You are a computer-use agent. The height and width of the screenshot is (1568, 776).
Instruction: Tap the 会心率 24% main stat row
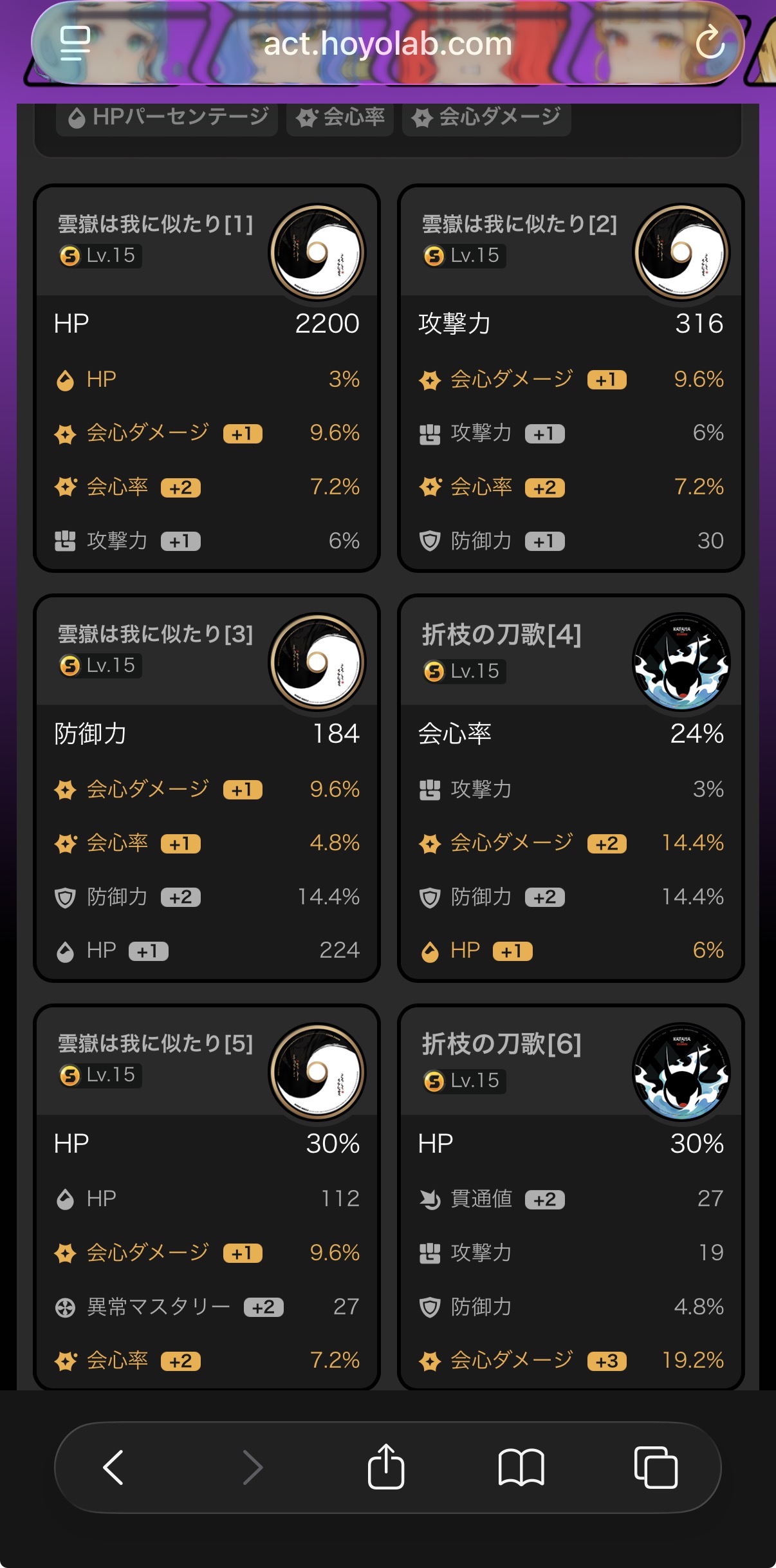coord(570,734)
